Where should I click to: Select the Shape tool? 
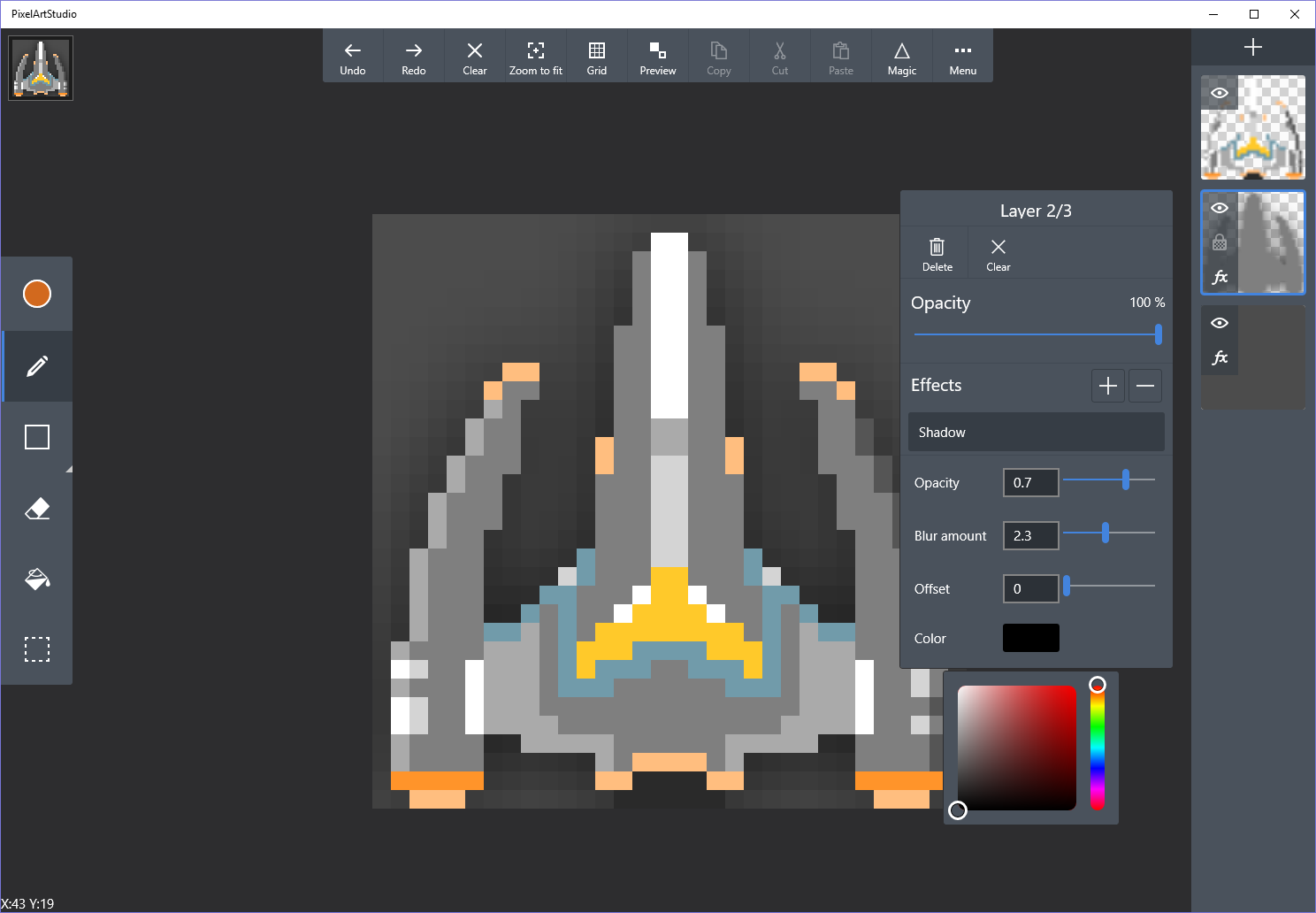(x=37, y=436)
